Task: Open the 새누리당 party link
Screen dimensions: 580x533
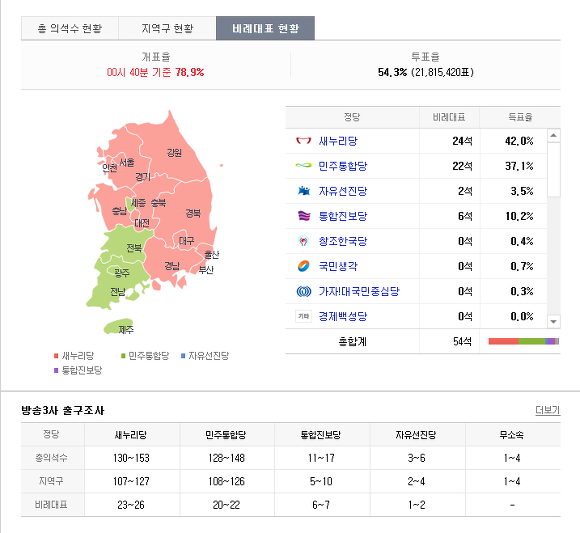Action: pos(338,141)
